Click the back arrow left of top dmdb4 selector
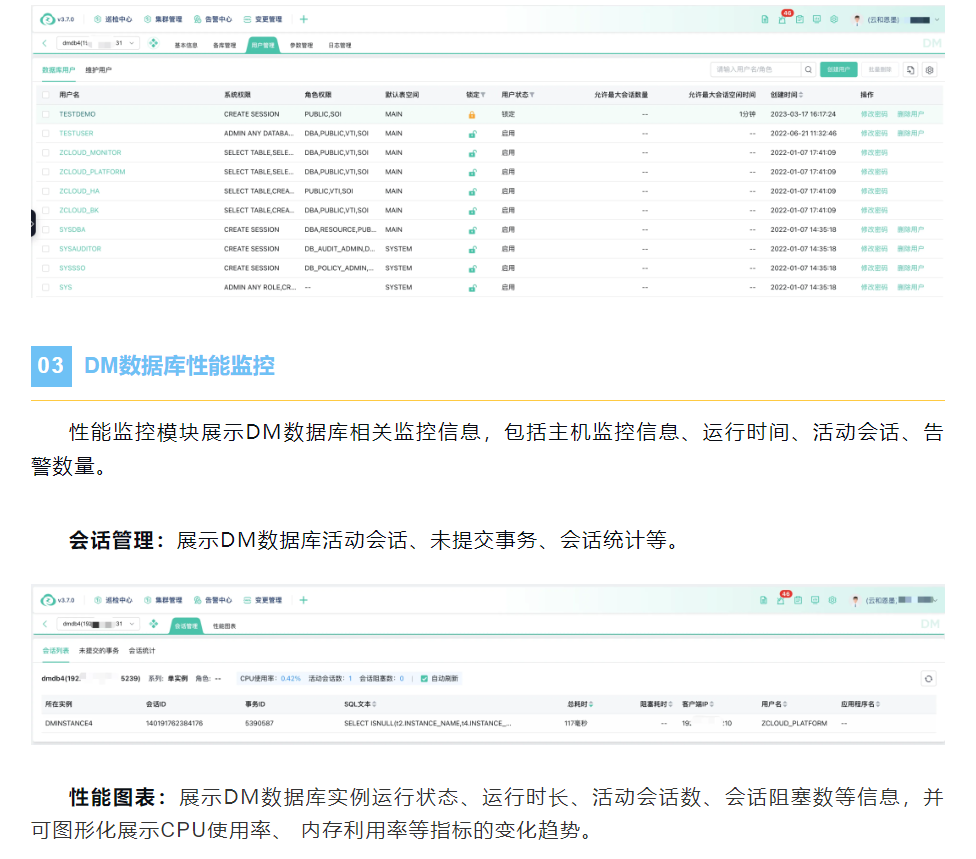Viewport: 976px width, 859px height. [45, 44]
